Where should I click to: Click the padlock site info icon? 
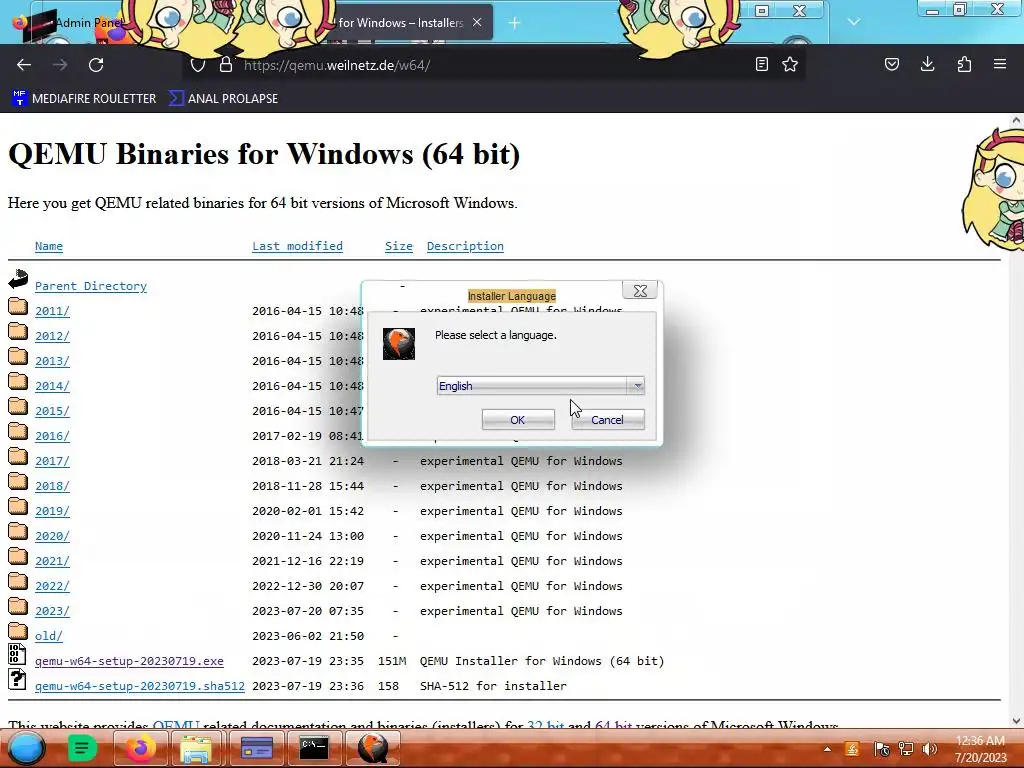point(225,65)
